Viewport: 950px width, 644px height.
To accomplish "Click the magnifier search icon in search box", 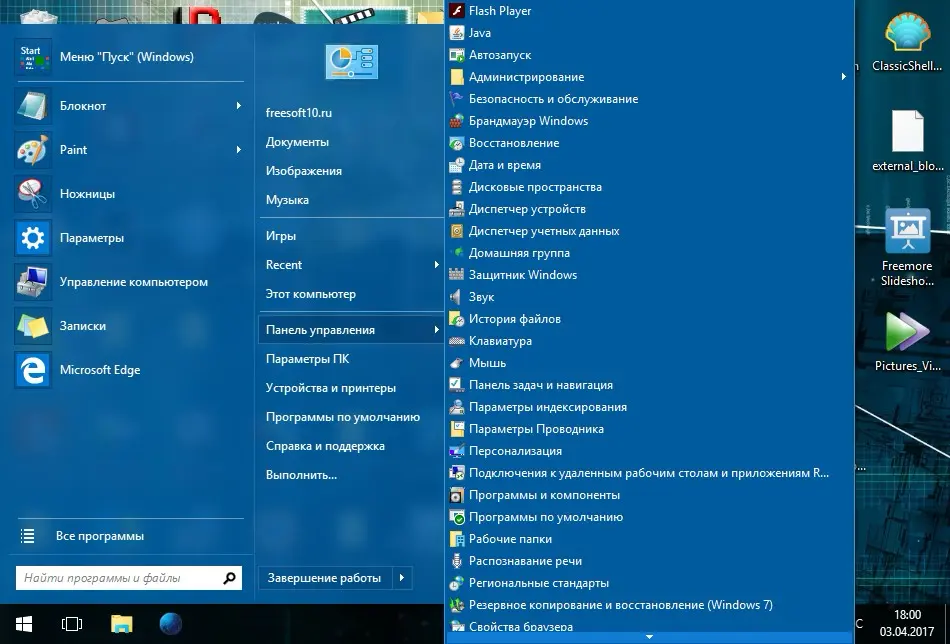I will tap(230, 578).
